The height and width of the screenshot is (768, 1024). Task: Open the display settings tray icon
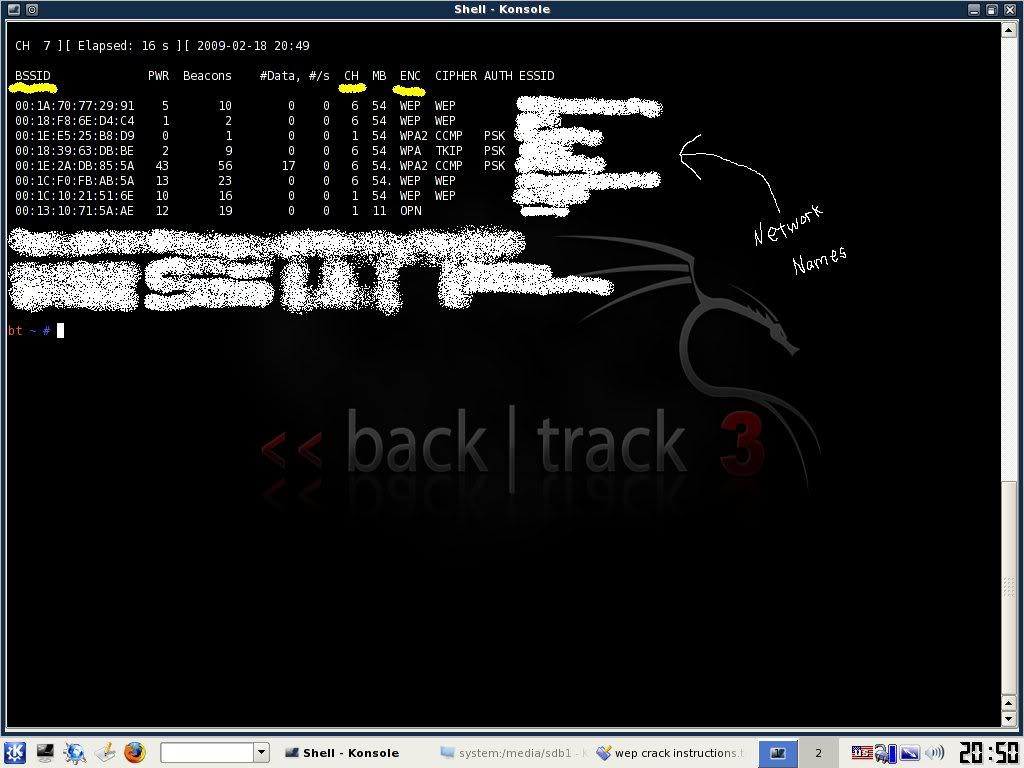point(910,753)
